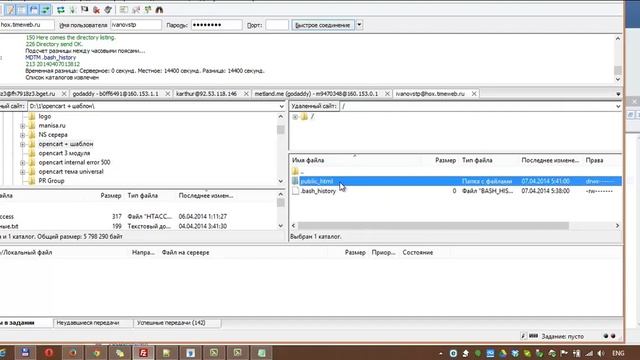Screen dimensions: 640x360
Task: Switch to the godaddy b0ff6491 connection tab
Action: [116, 94]
